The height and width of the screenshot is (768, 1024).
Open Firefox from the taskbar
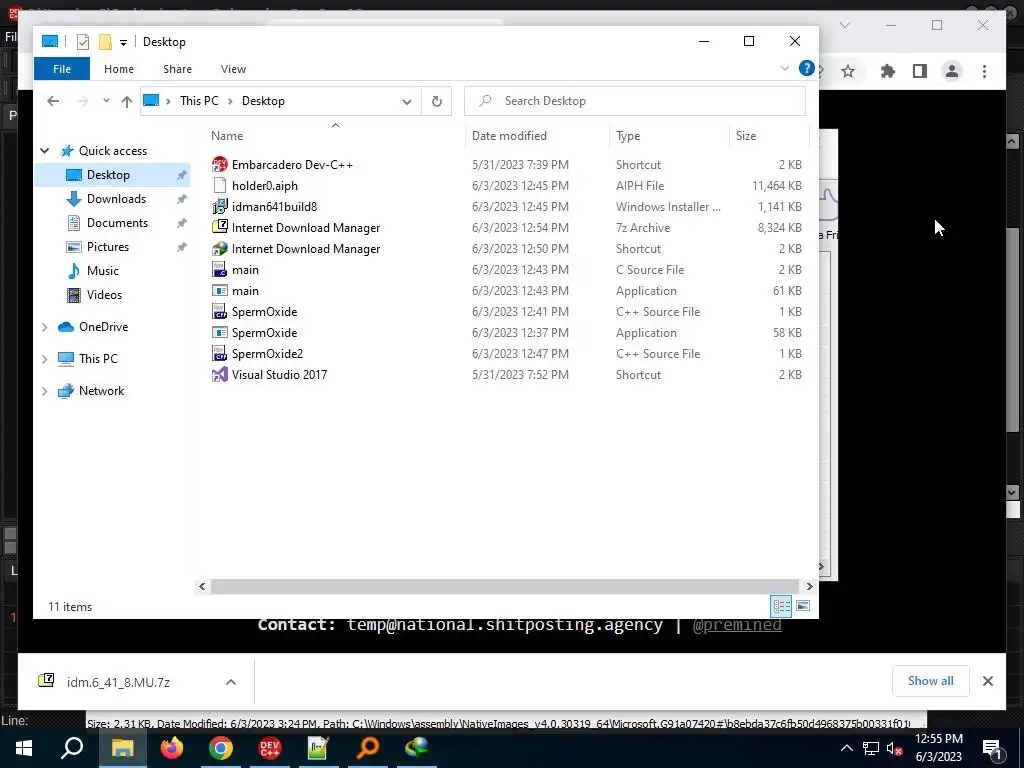pyautogui.click(x=172, y=748)
